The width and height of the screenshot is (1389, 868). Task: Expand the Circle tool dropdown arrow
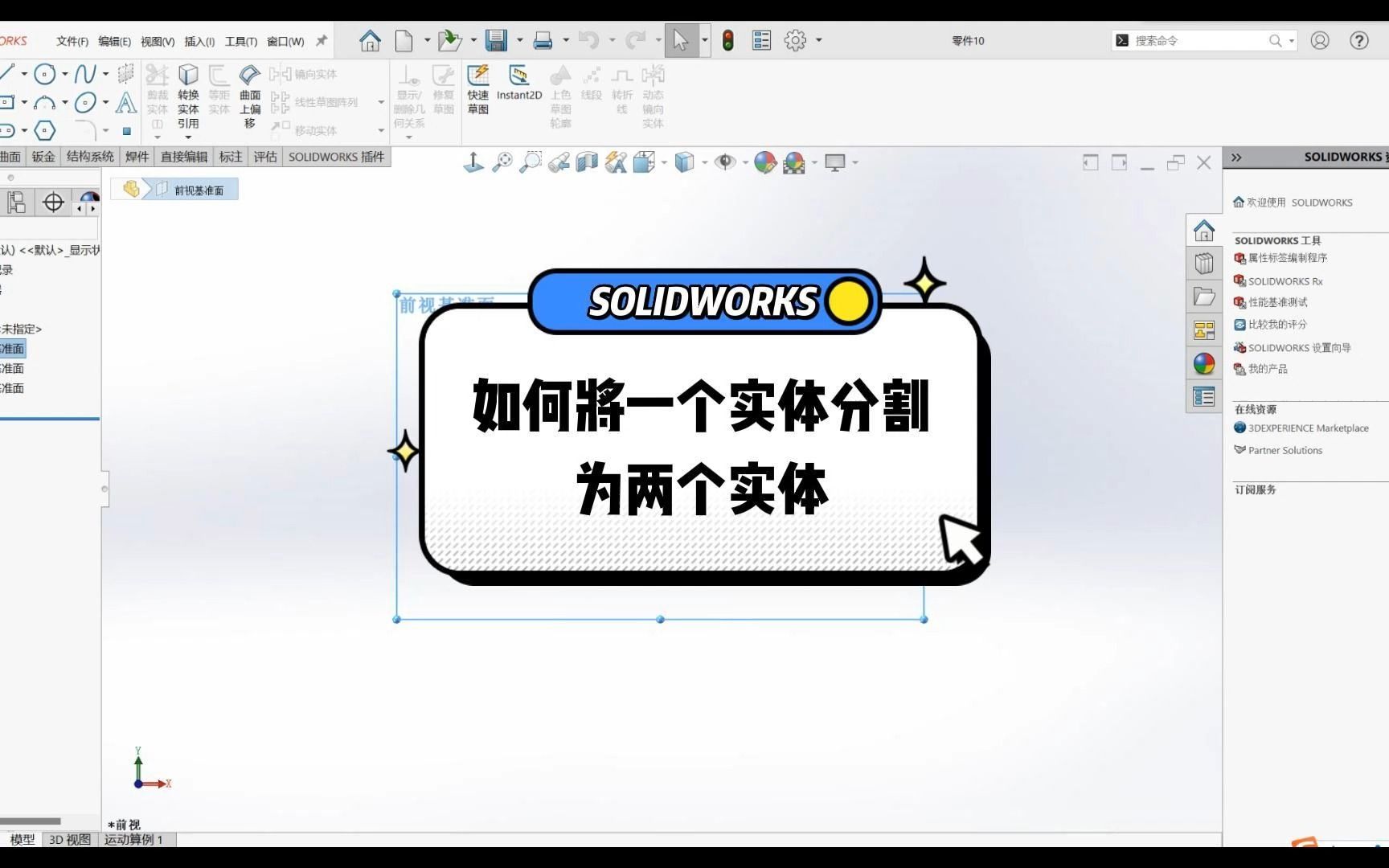click(64, 75)
